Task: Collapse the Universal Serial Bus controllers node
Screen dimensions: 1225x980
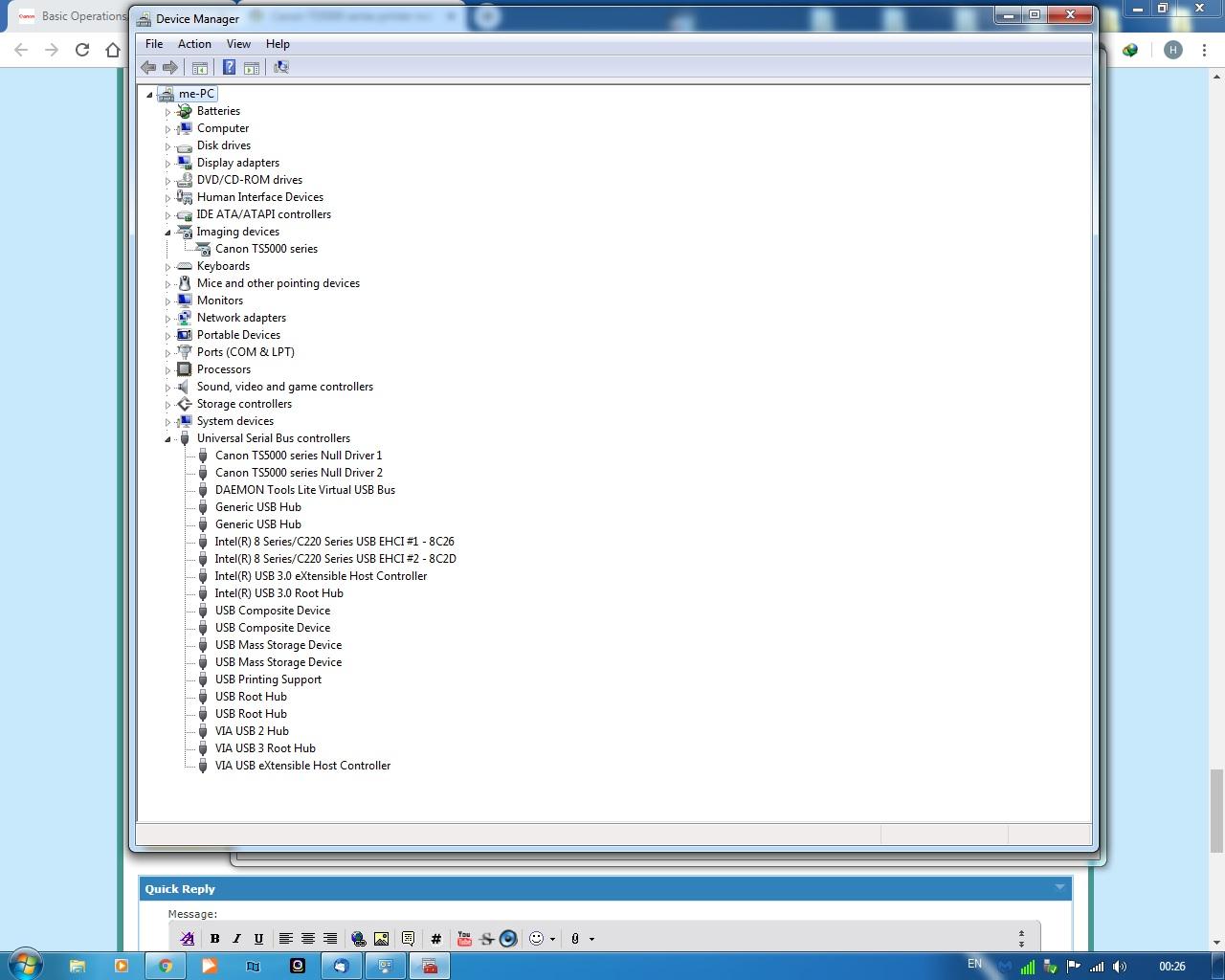Action: tap(168, 439)
